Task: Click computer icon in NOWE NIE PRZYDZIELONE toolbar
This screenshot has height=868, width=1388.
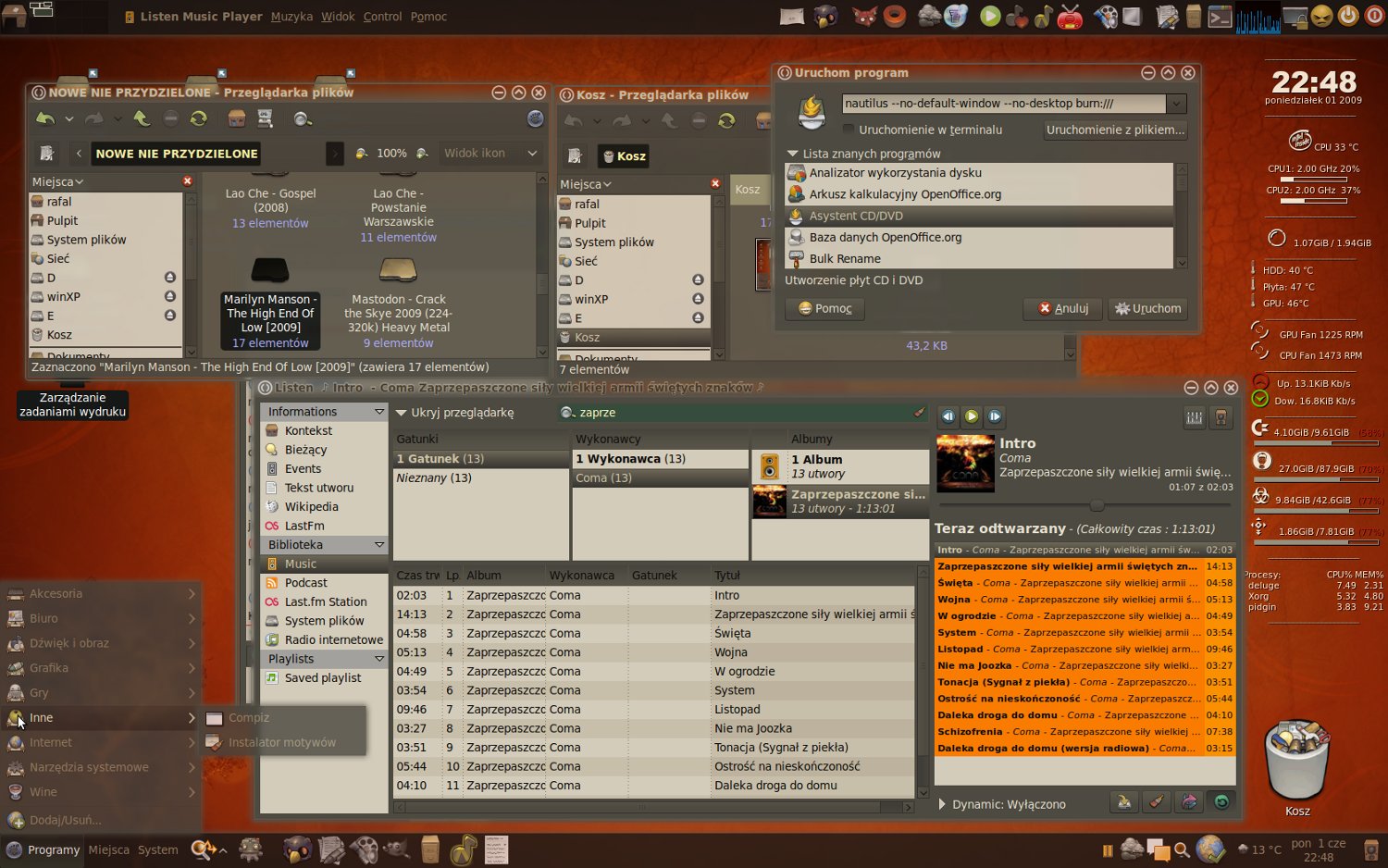Action: tap(266, 118)
